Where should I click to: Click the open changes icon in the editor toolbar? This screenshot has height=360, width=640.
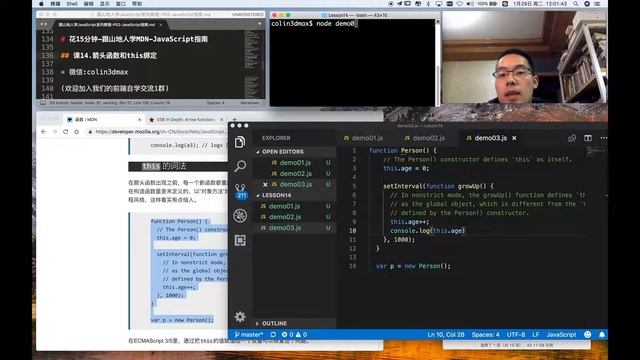pos(572,138)
